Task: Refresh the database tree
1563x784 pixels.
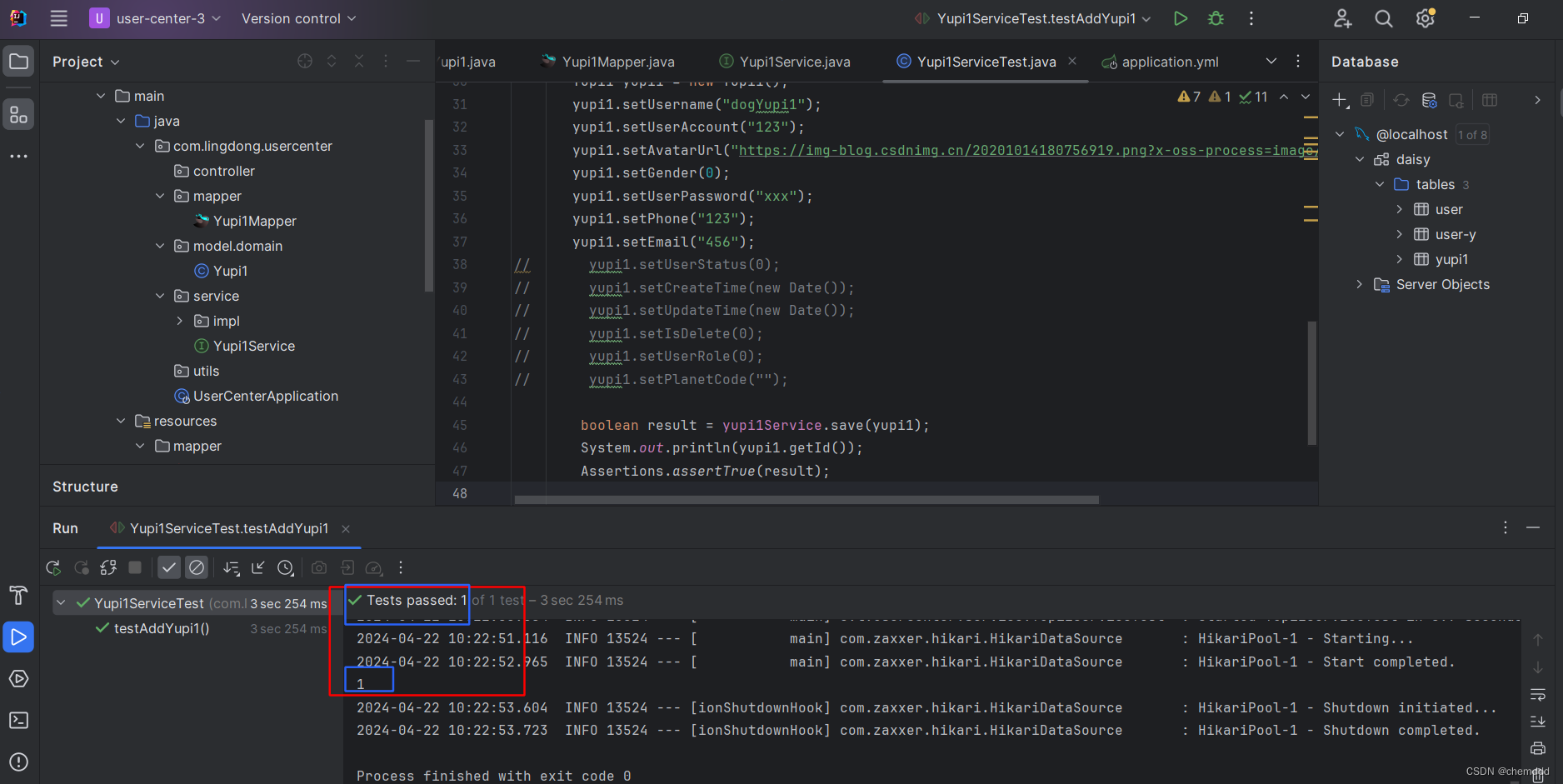Action: 1401,100
